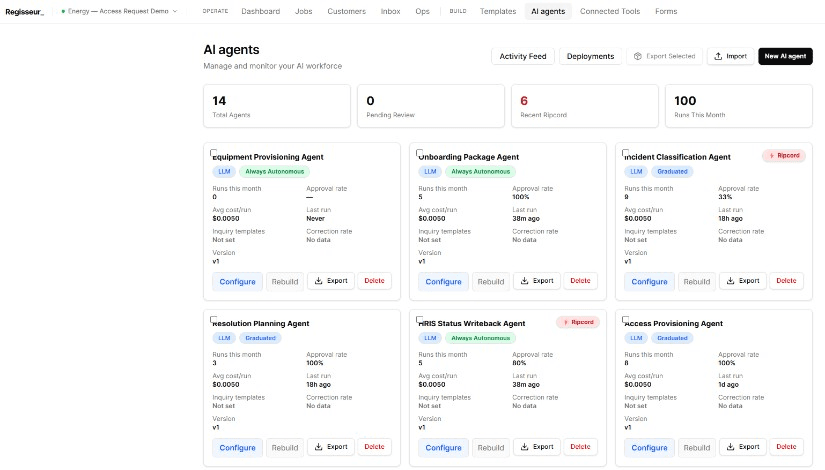Delete the Equipment Provisioning Agent

(x=374, y=281)
